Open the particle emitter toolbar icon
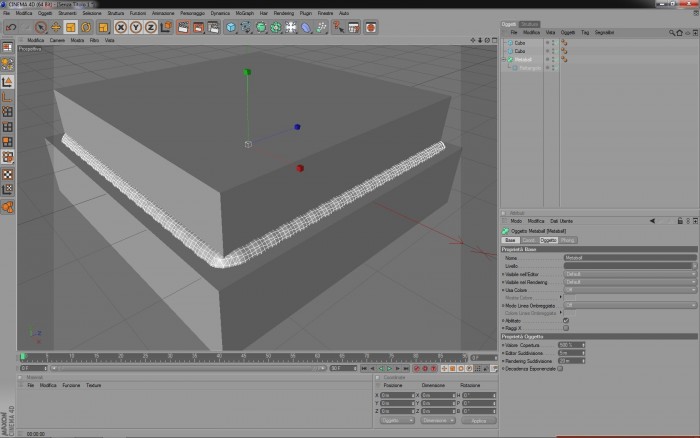This screenshot has height=438, width=700. 321,27
